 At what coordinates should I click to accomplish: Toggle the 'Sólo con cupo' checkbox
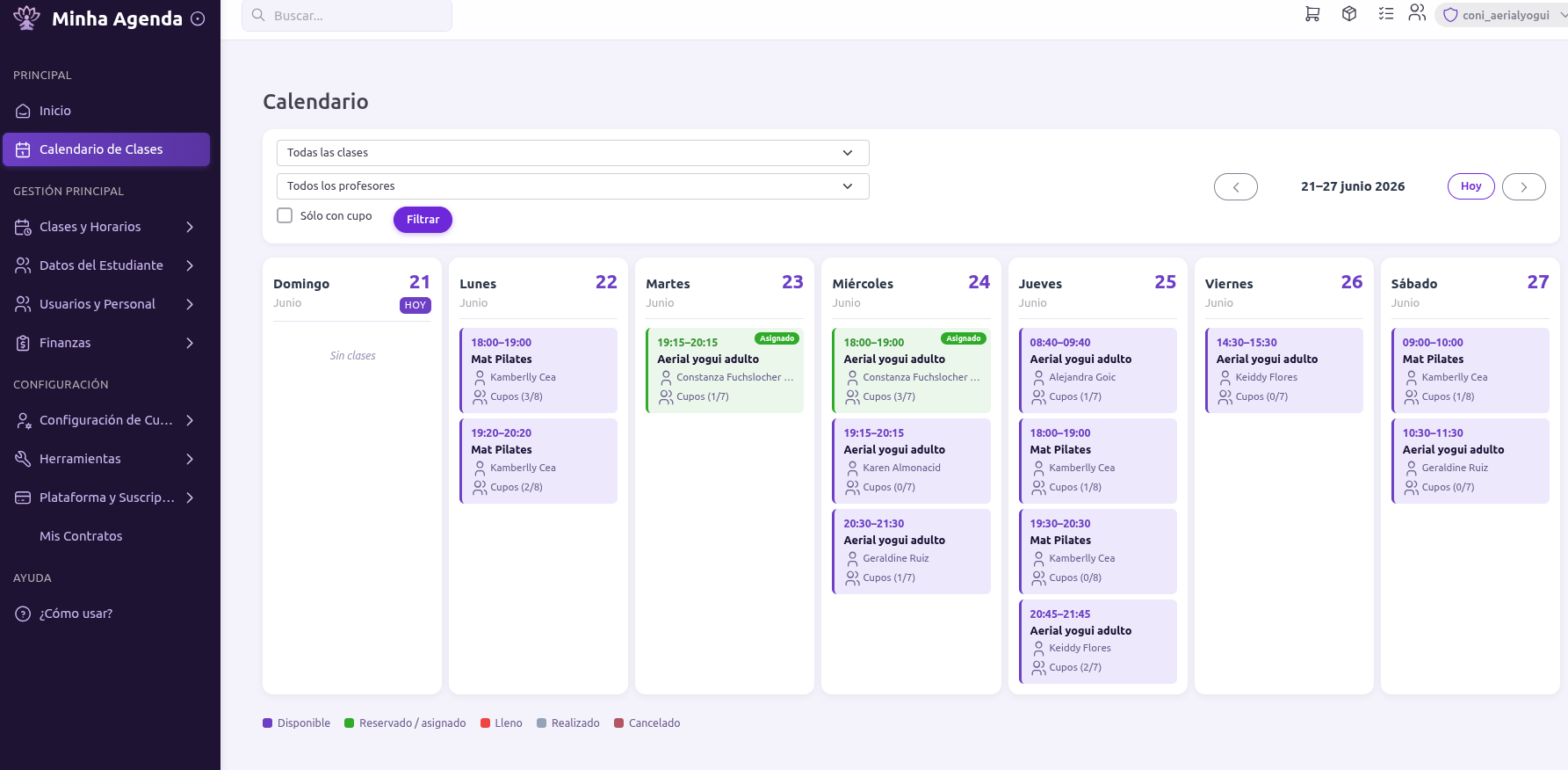tap(285, 215)
